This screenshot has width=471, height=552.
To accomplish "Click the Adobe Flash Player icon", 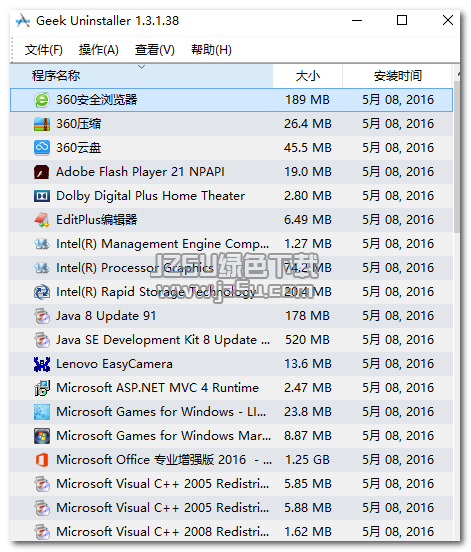I will tap(42, 172).
